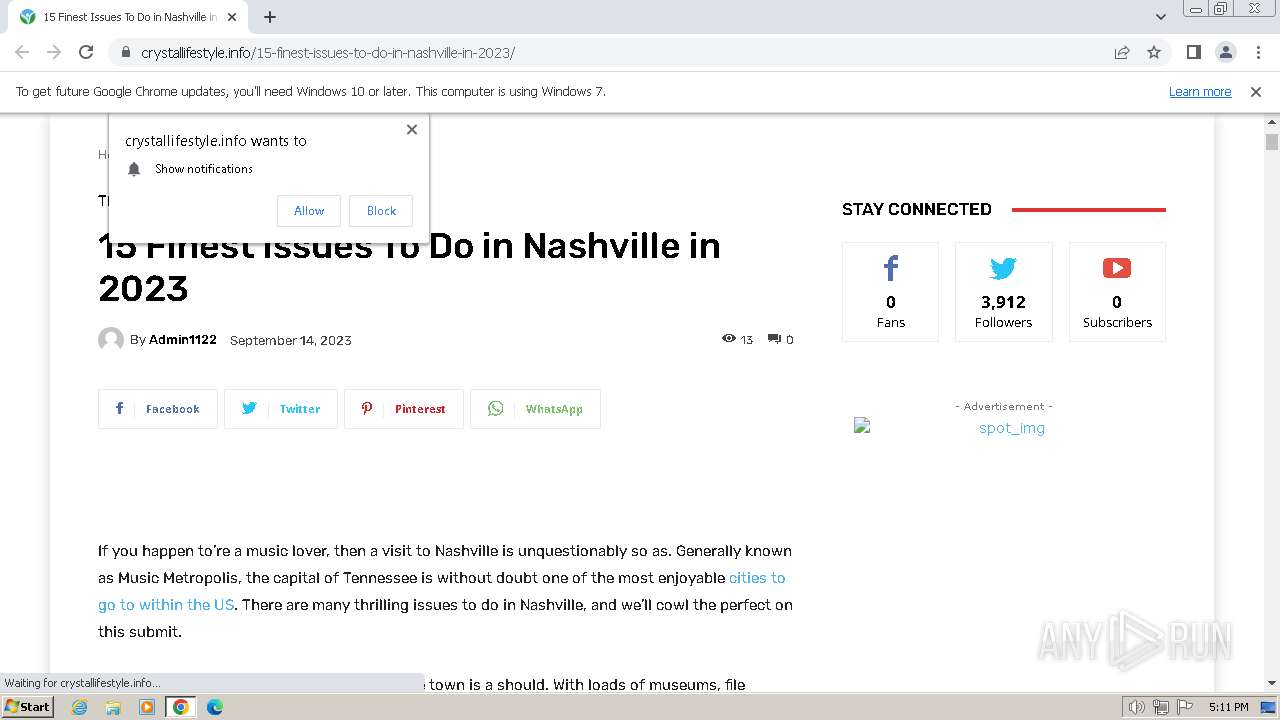Open the Chrome three-dot menu

(1258, 52)
